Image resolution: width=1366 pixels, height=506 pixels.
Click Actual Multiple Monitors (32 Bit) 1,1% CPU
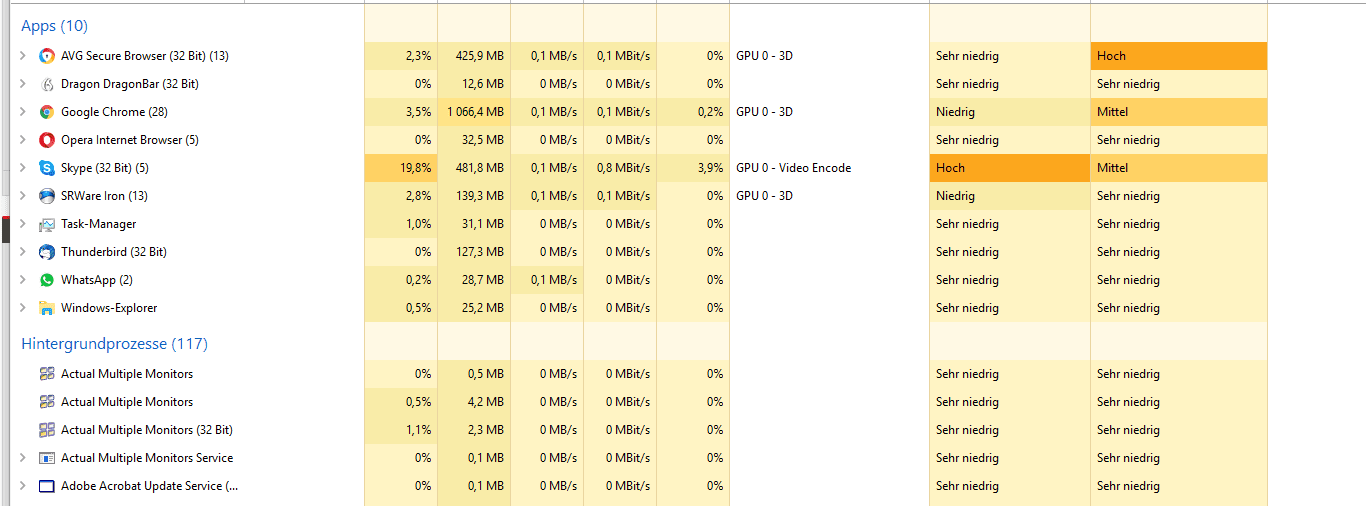coord(419,430)
